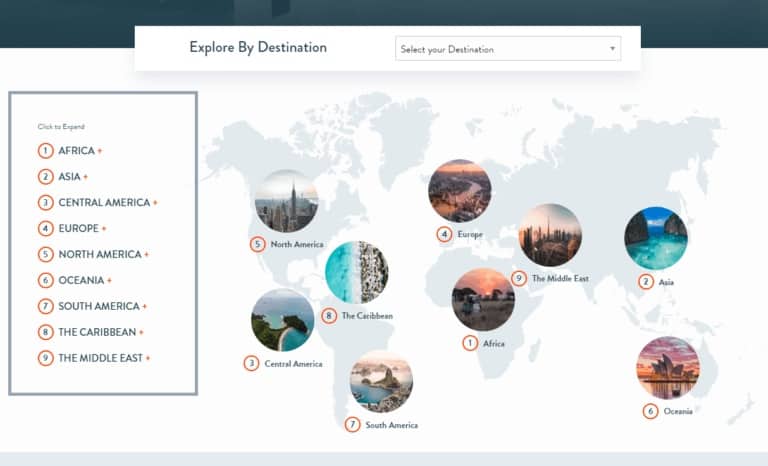Open the Caribbean beach aerial photo
This screenshot has width=768, height=466.
pos(356,272)
